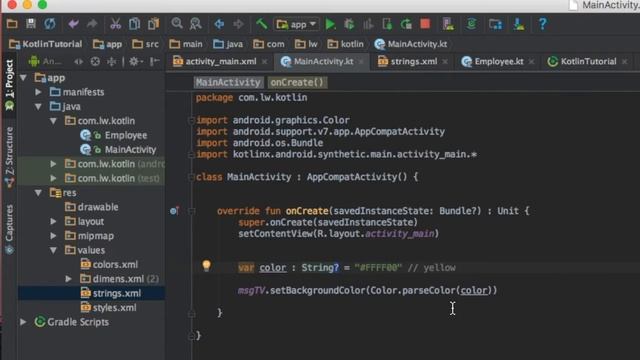This screenshot has height=360, width=640.
Task: Click the java breadcrumb
Action: pos(228,44)
